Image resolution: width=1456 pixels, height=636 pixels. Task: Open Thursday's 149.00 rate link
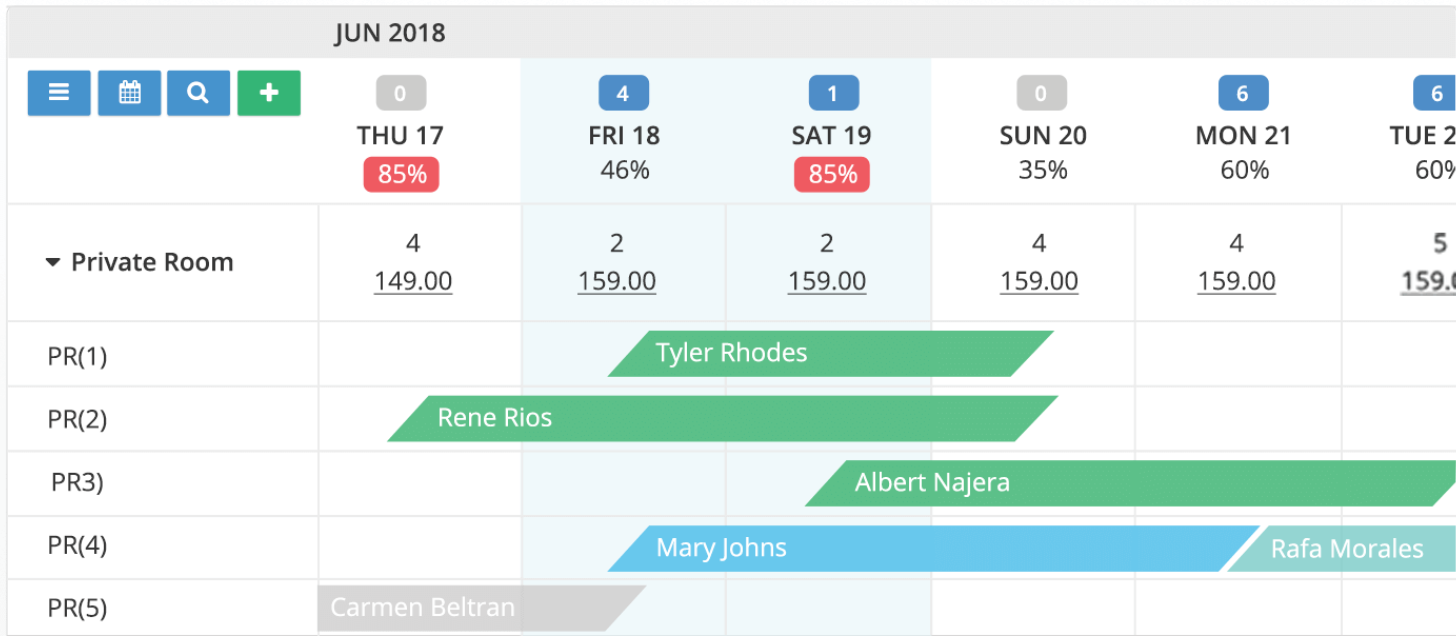tap(413, 281)
